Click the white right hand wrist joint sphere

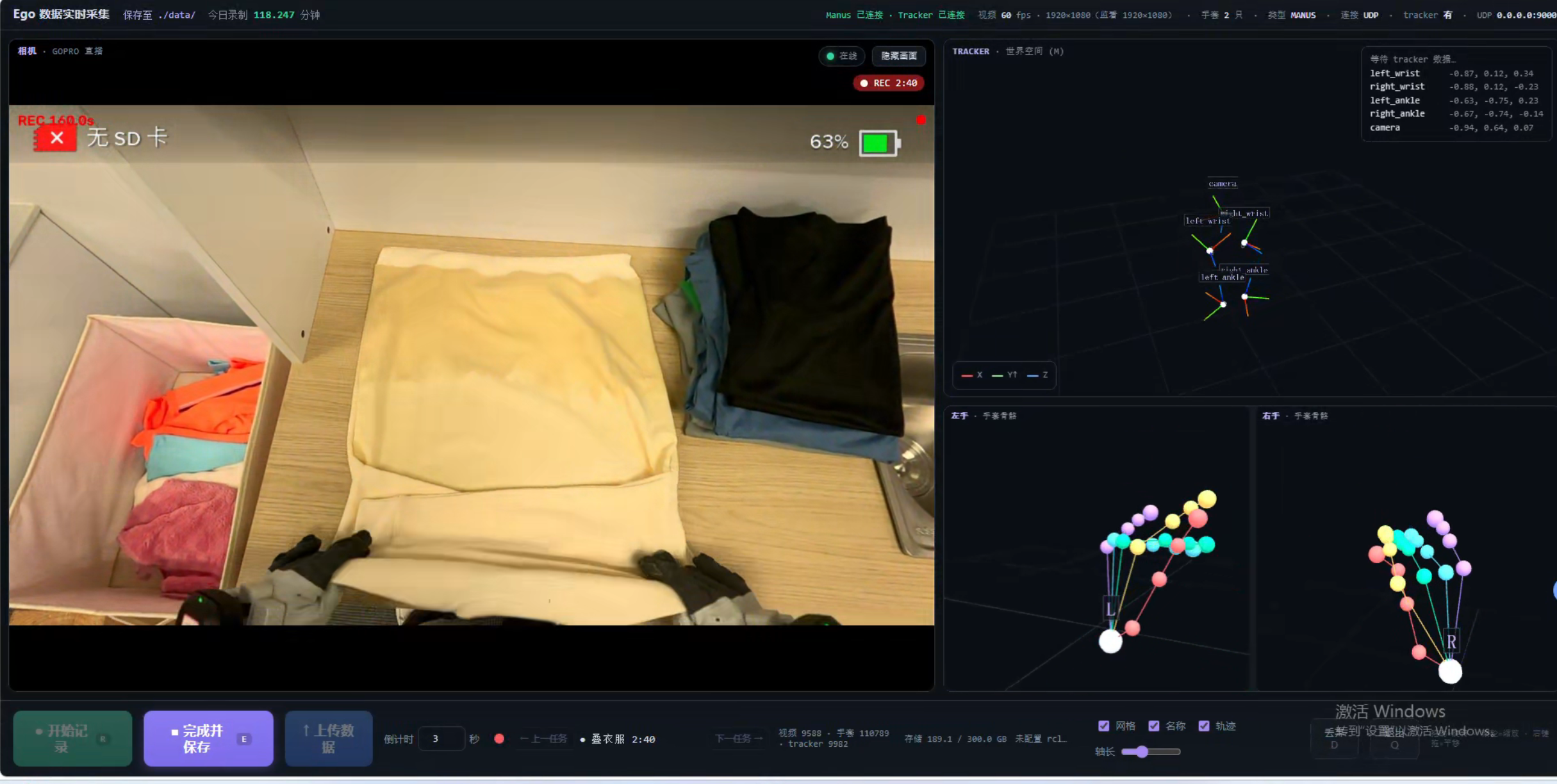(1450, 671)
